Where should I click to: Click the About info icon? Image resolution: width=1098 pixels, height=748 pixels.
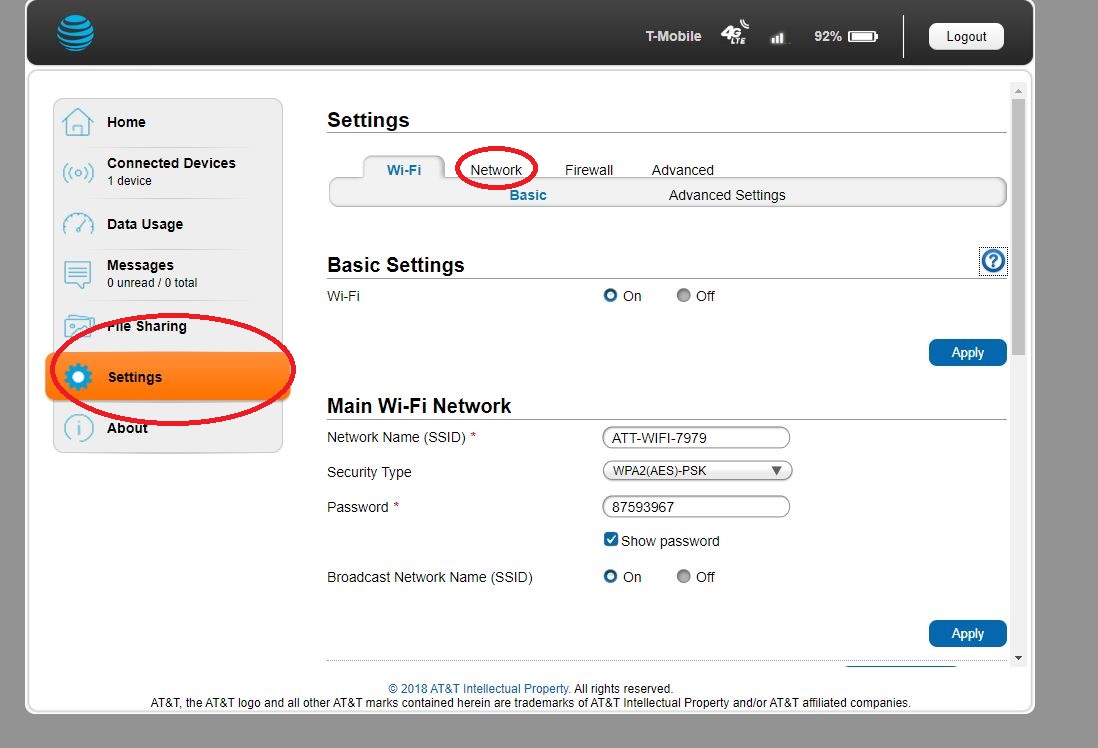78,428
